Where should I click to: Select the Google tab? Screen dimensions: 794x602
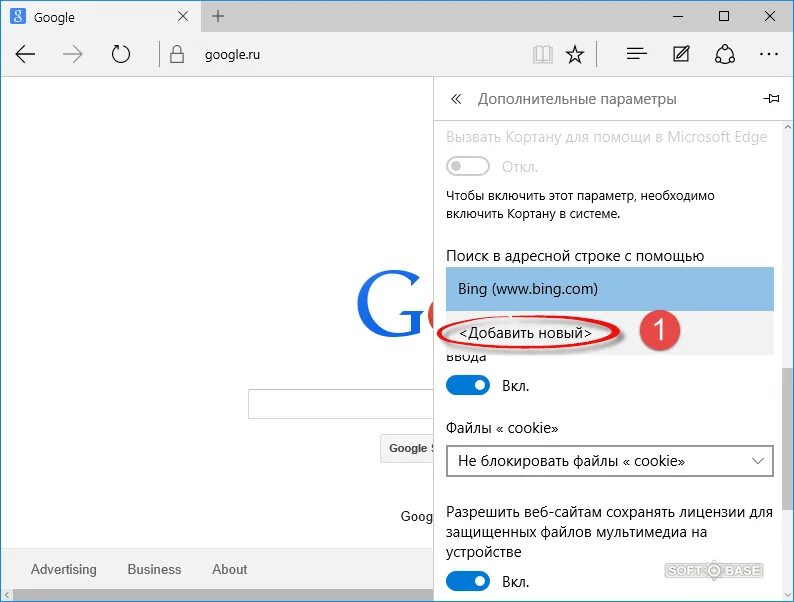101,17
